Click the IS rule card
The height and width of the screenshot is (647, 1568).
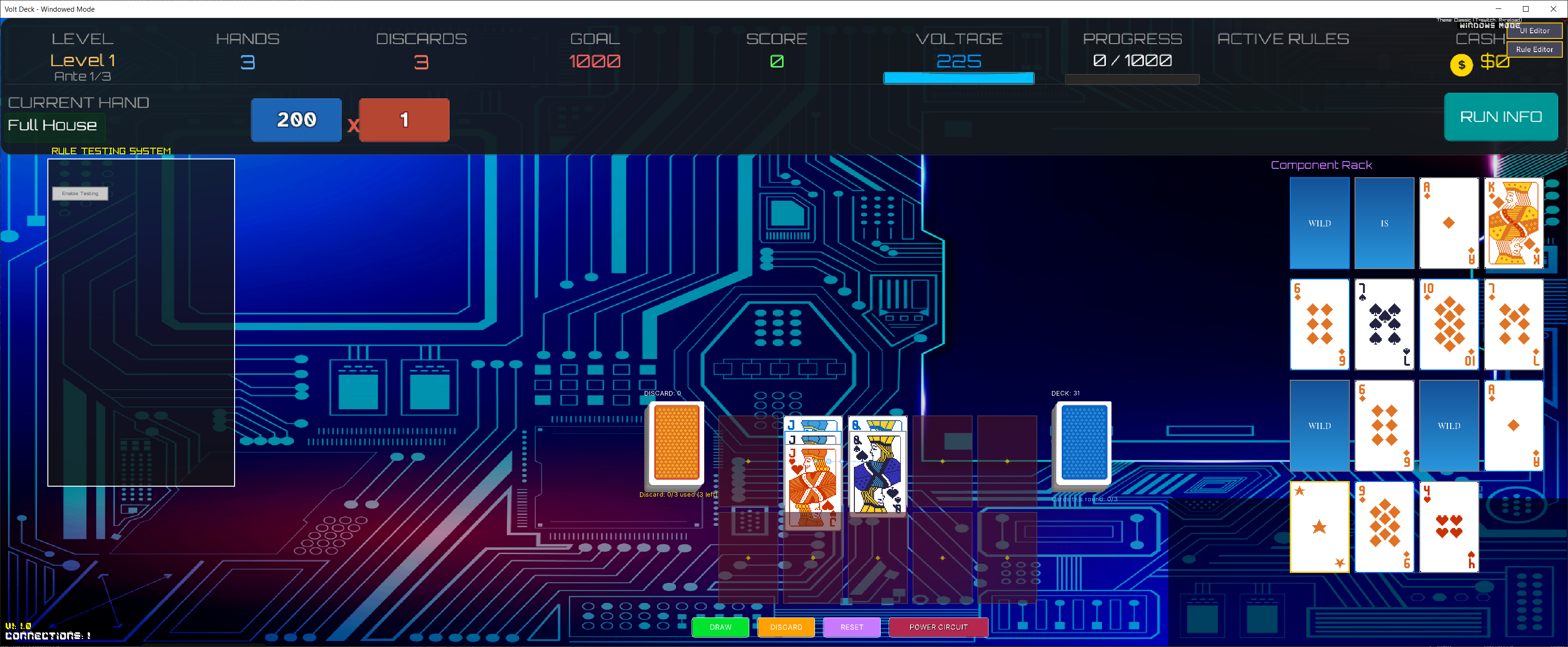pos(1384,223)
